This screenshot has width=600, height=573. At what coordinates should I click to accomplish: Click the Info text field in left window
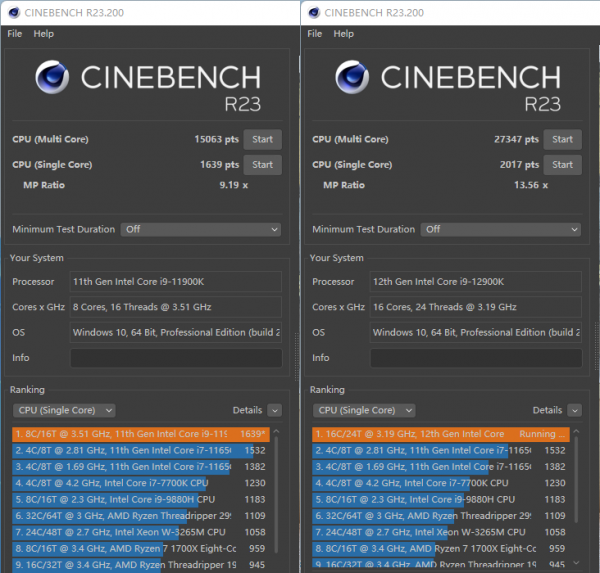(x=176, y=358)
